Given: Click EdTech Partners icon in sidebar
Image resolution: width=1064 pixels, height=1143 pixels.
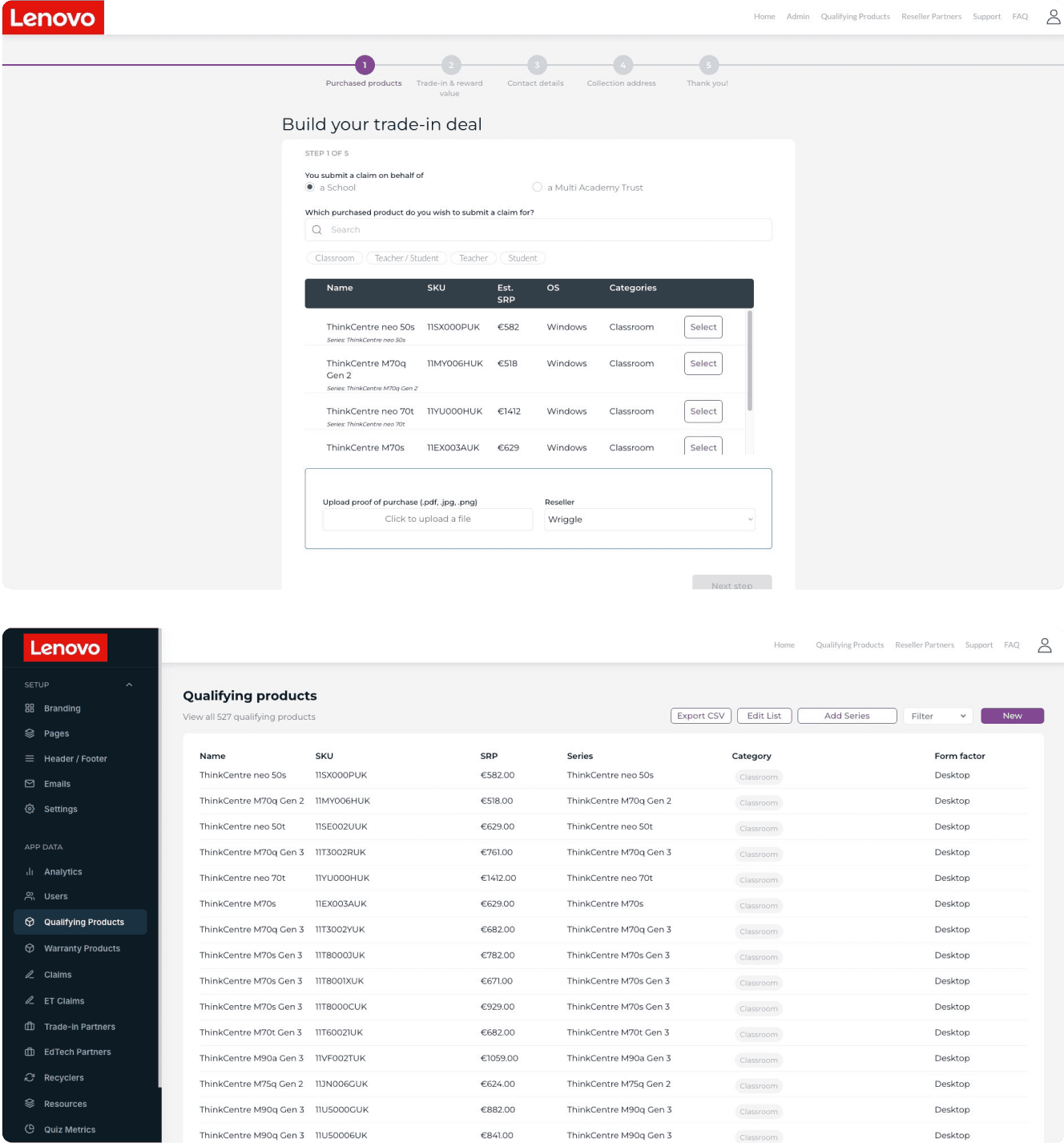Looking at the screenshot, I should pyautogui.click(x=30, y=1052).
